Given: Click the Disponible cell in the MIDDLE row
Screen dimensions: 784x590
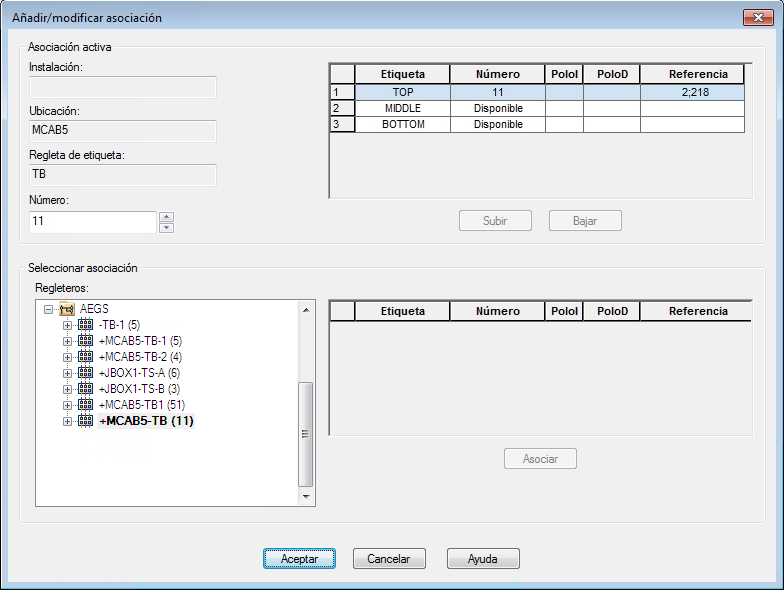Looking at the screenshot, I should (498, 108).
